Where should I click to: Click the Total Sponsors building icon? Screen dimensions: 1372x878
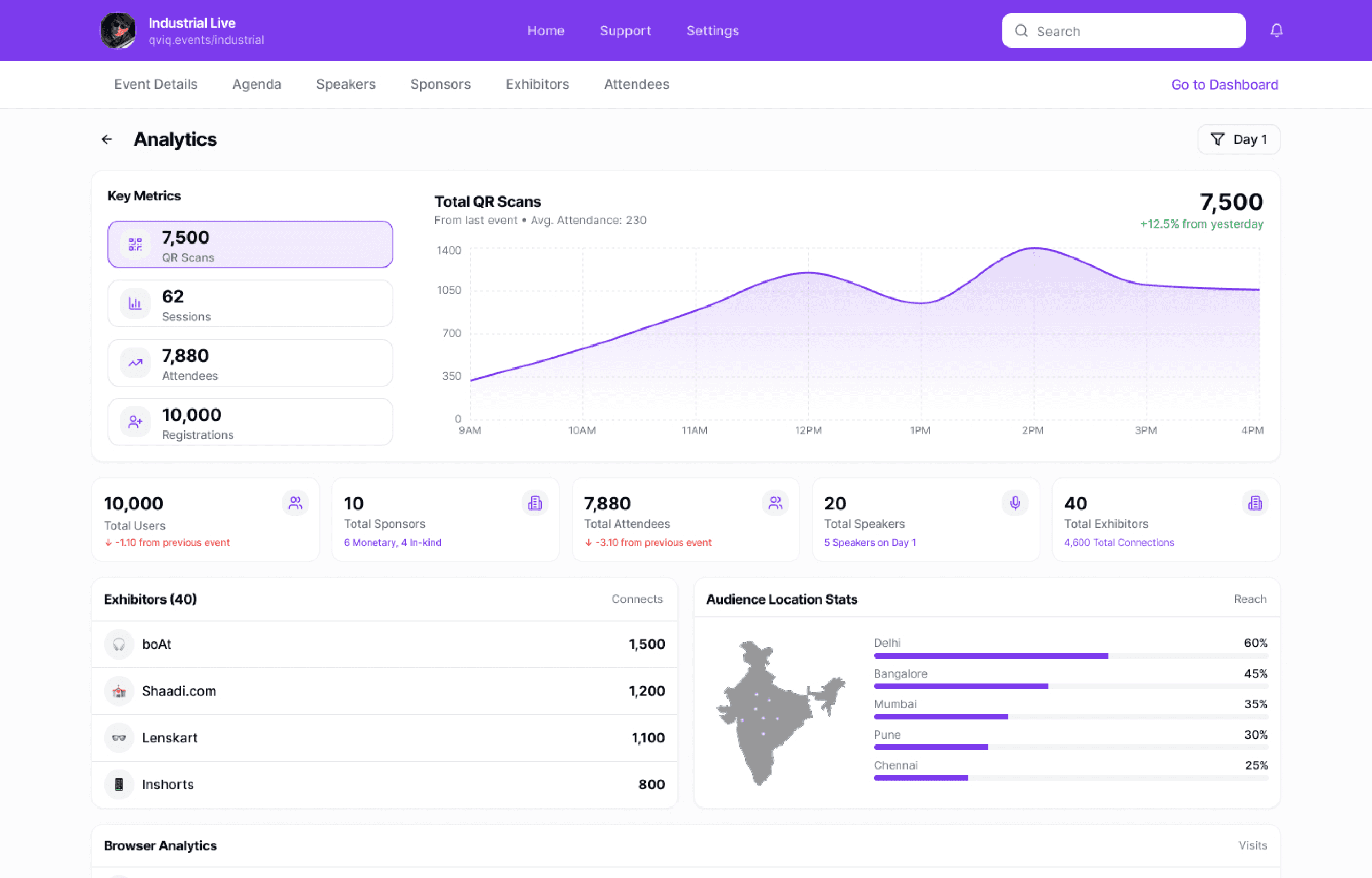pyautogui.click(x=535, y=503)
